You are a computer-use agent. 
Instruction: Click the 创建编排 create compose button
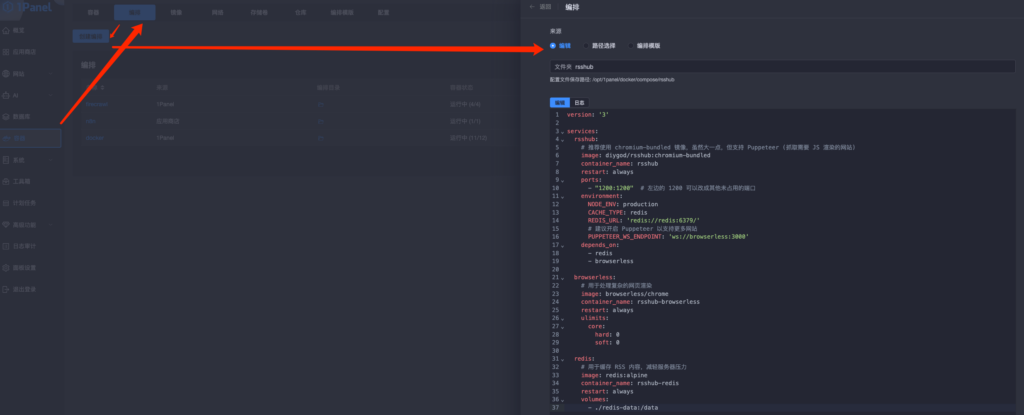click(x=91, y=36)
